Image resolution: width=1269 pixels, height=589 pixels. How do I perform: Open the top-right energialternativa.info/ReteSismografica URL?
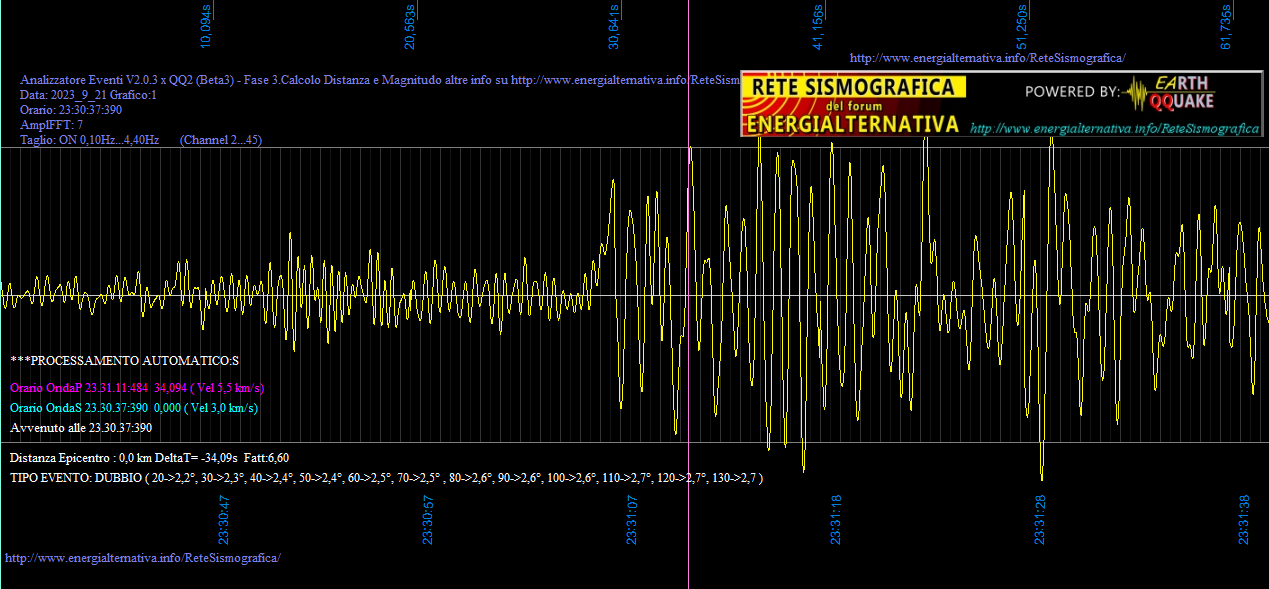pos(987,58)
